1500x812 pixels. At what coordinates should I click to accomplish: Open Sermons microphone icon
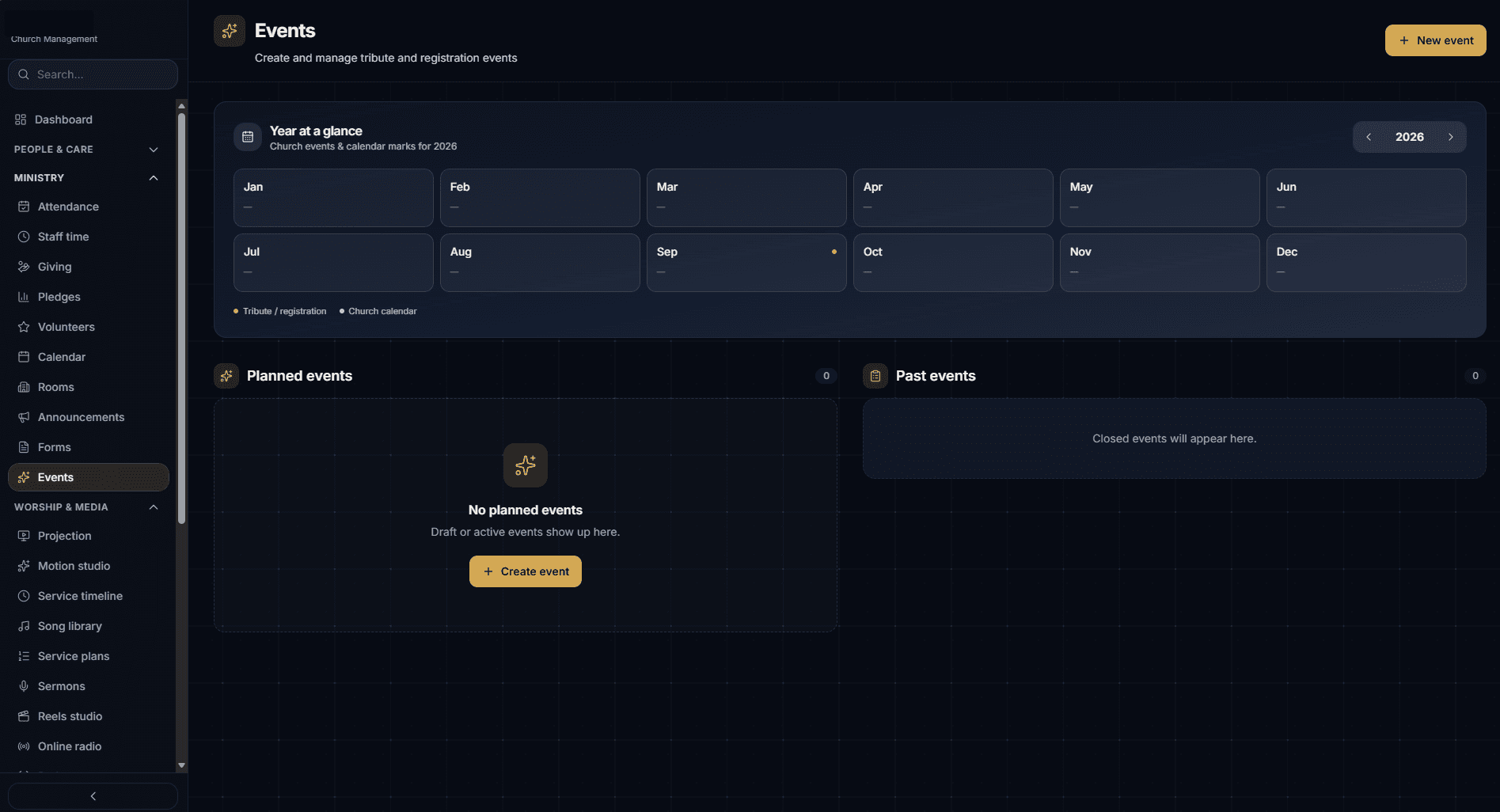[x=24, y=686]
